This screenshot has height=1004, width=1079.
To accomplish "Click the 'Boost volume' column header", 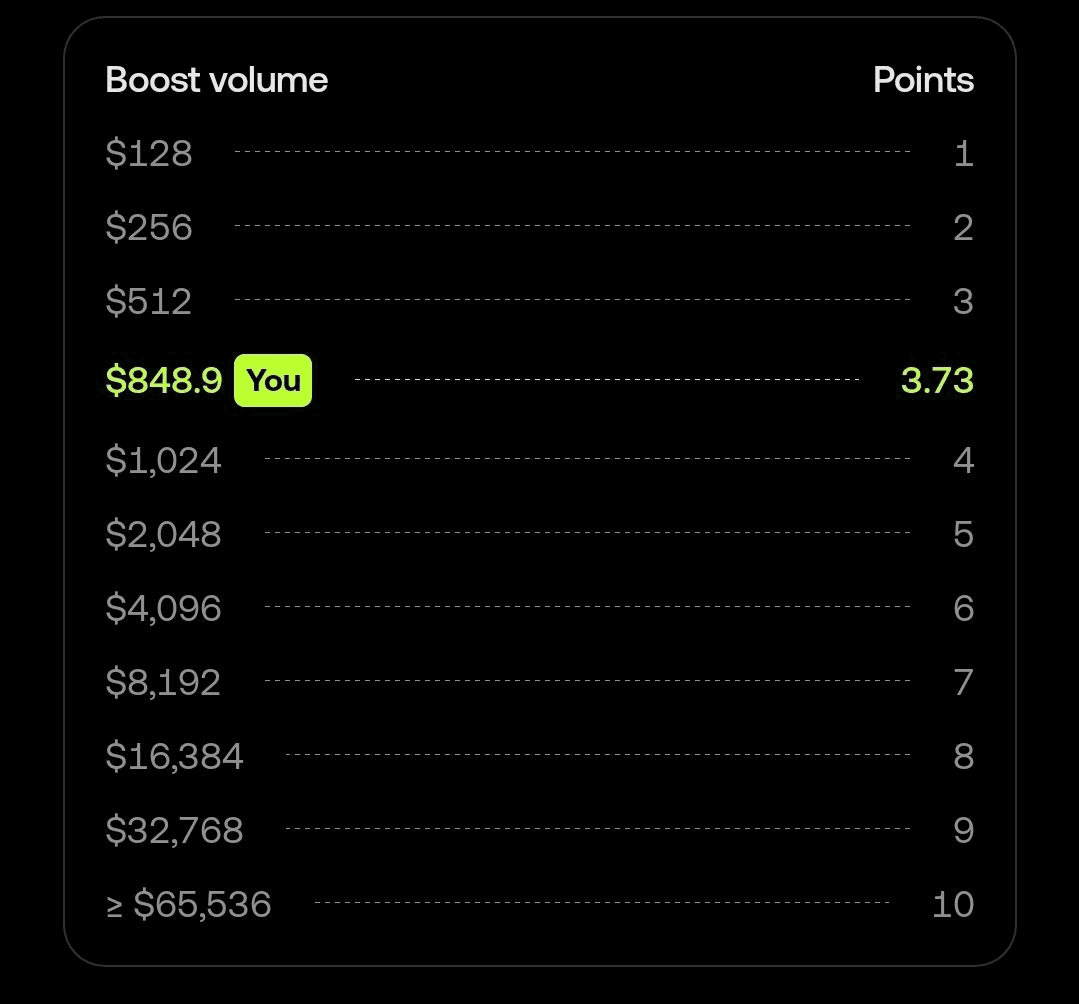I will [217, 80].
